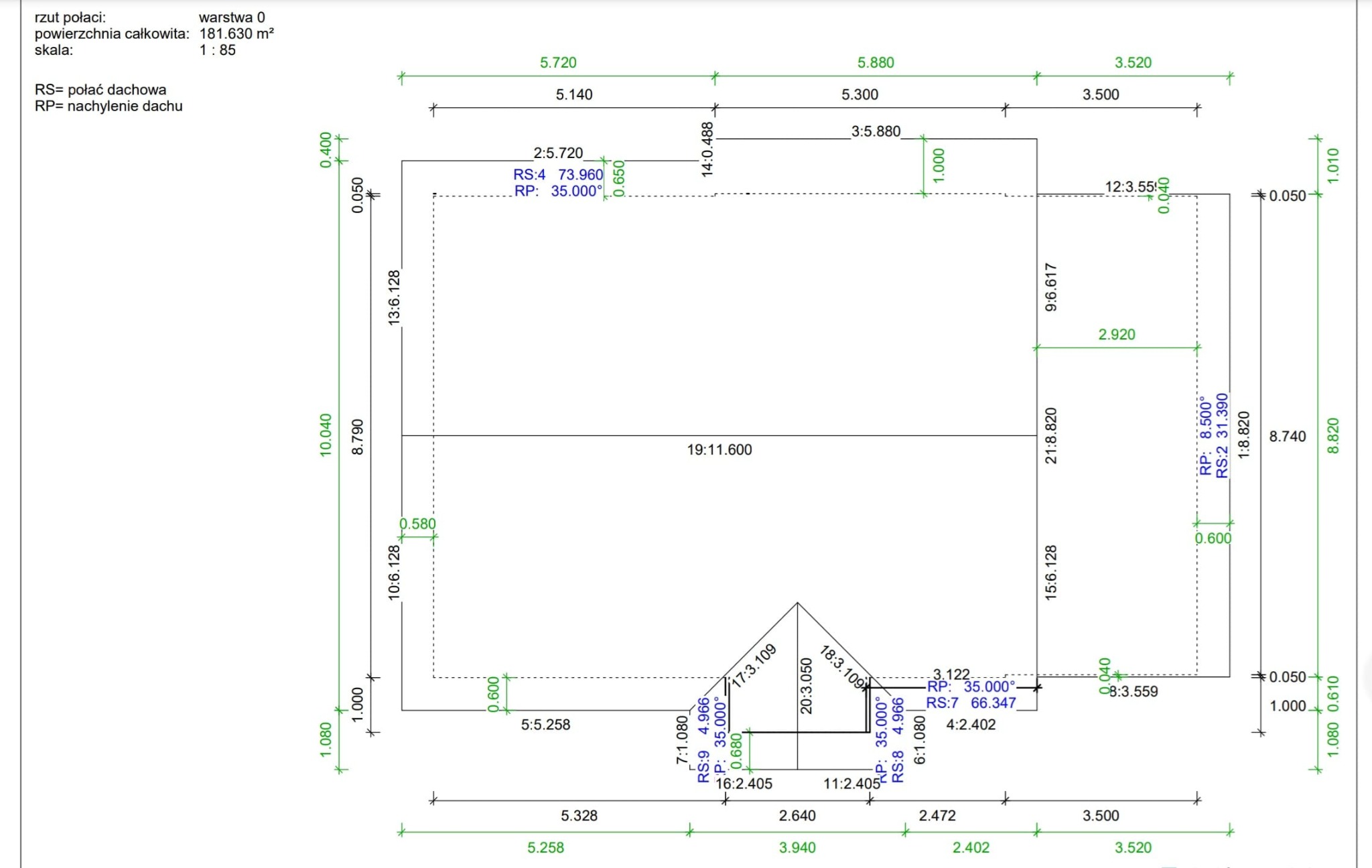The width and height of the screenshot is (1372, 868).
Task: Click the 'warstwa 0' layer text
Action: pyautogui.click(x=232, y=17)
